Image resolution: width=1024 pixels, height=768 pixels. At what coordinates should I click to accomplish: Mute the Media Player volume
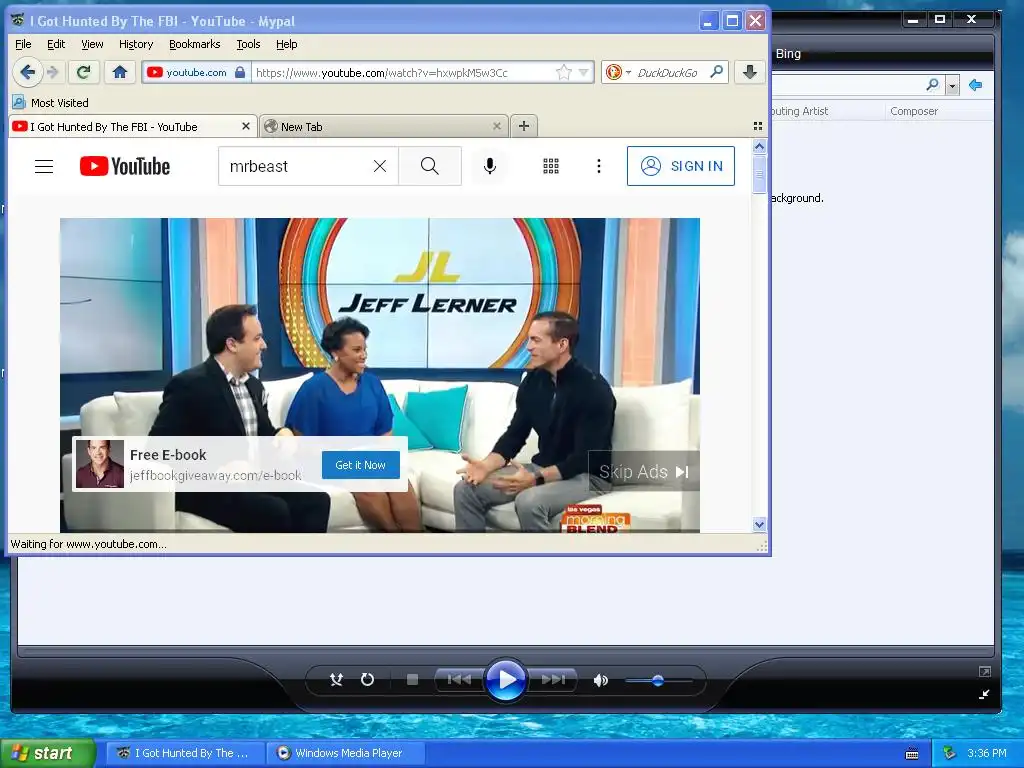tap(600, 680)
